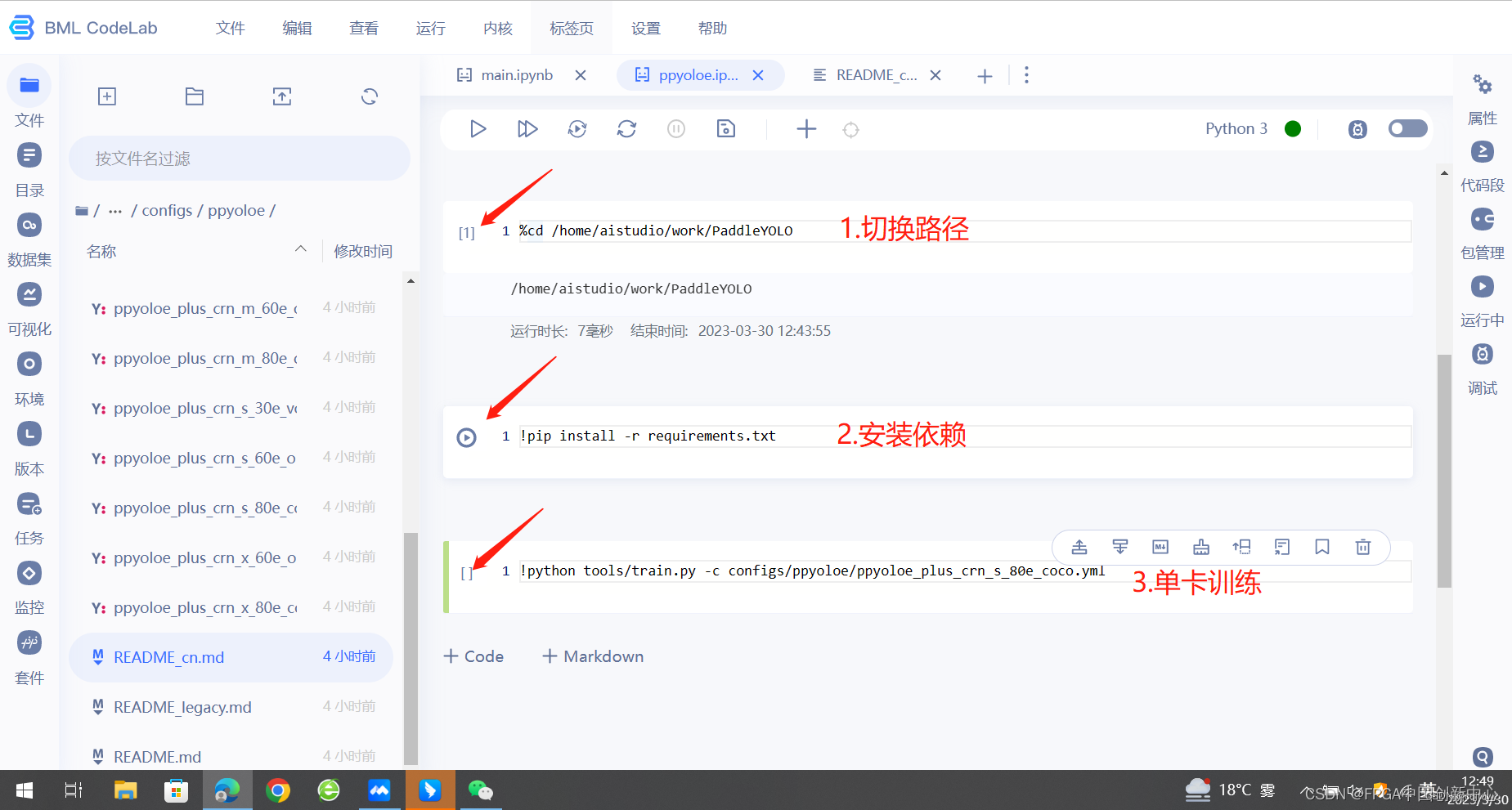The image size is (1512, 810).
Task: Expand the collapsed path ellipsis in breadcrumb
Action: [x=115, y=211]
